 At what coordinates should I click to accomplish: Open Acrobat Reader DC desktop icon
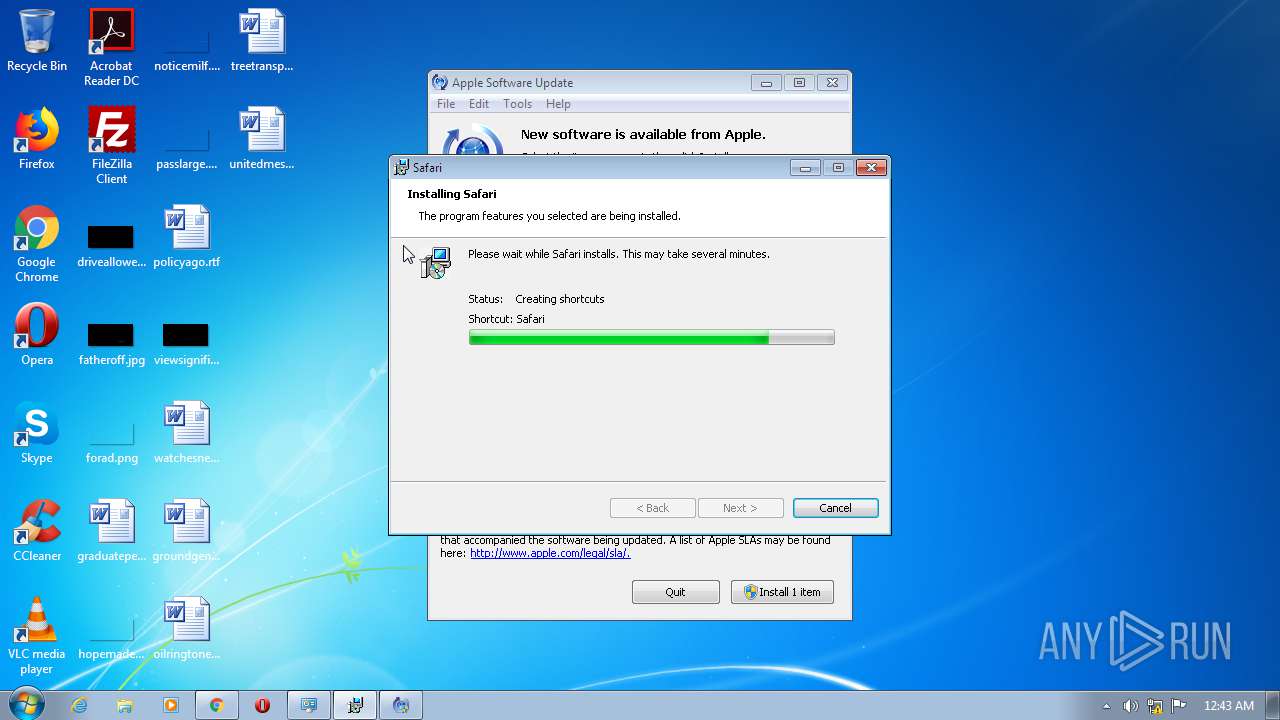click(111, 47)
